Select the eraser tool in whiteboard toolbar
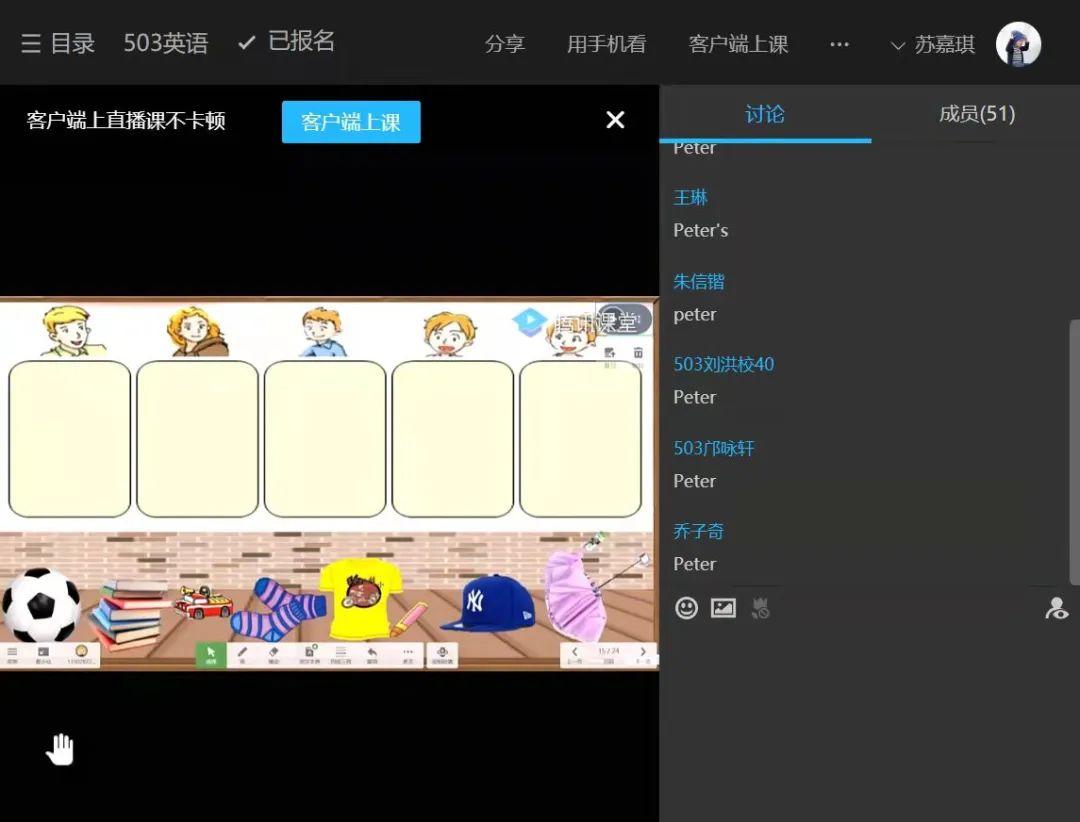The width and height of the screenshot is (1080, 822). [x=274, y=654]
